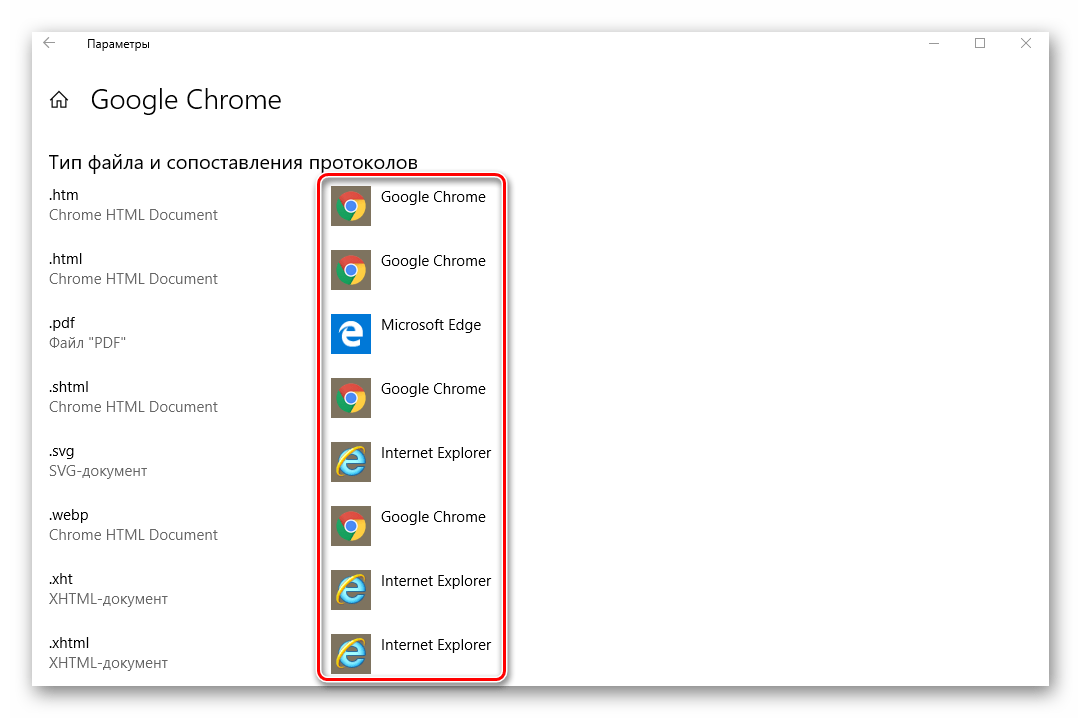Click 'Chrome HTML Document' under .webp
Image resolution: width=1081 pixels, height=718 pixels.
click(133, 535)
